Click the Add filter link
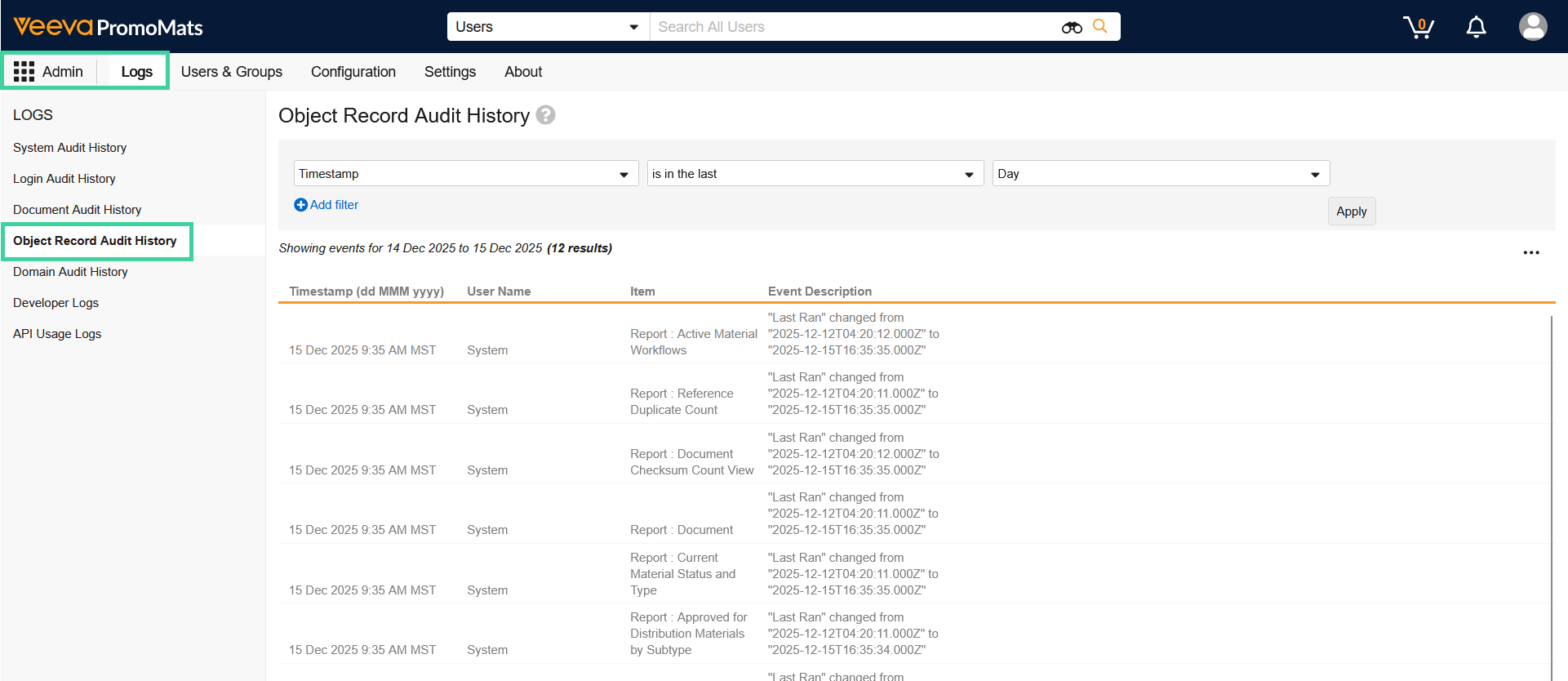Viewport: 1568px width, 681px height. tap(334, 205)
